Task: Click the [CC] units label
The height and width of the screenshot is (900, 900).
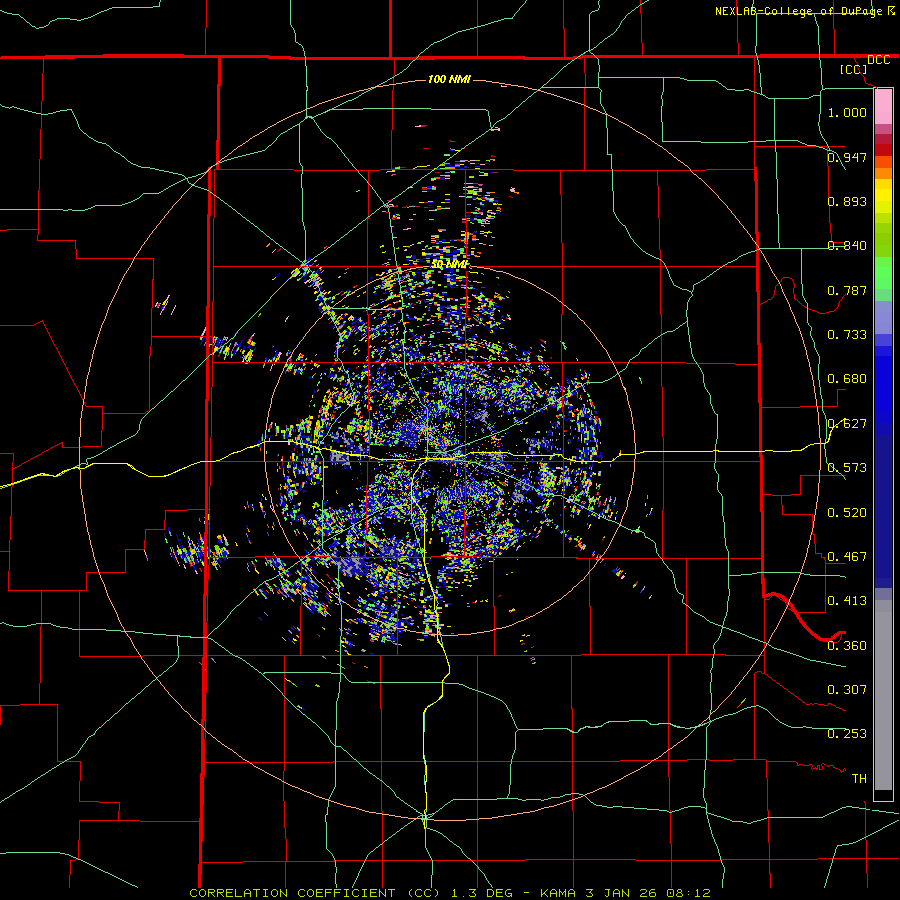Action: click(x=854, y=69)
